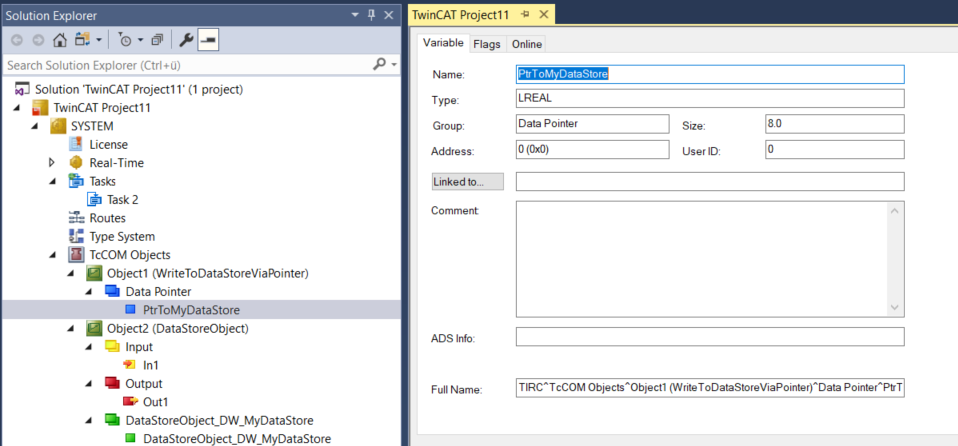Click the User ID input field
Screen dimensions: 958x446
835,149
